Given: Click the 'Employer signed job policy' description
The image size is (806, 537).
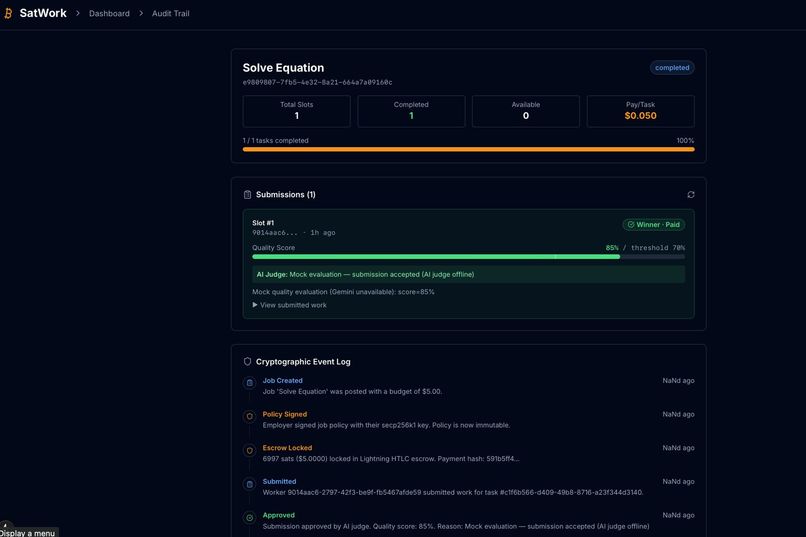Looking at the screenshot, I should (386, 425).
